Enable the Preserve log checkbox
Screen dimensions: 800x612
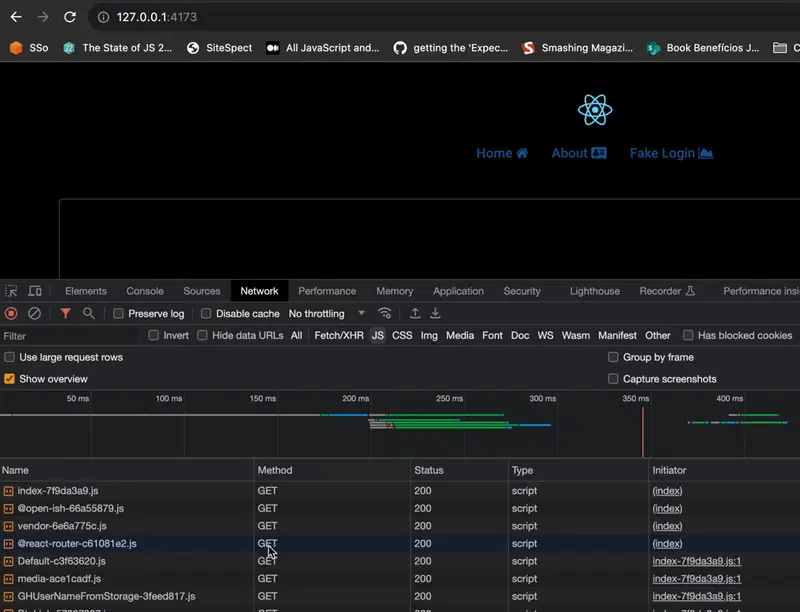118,314
